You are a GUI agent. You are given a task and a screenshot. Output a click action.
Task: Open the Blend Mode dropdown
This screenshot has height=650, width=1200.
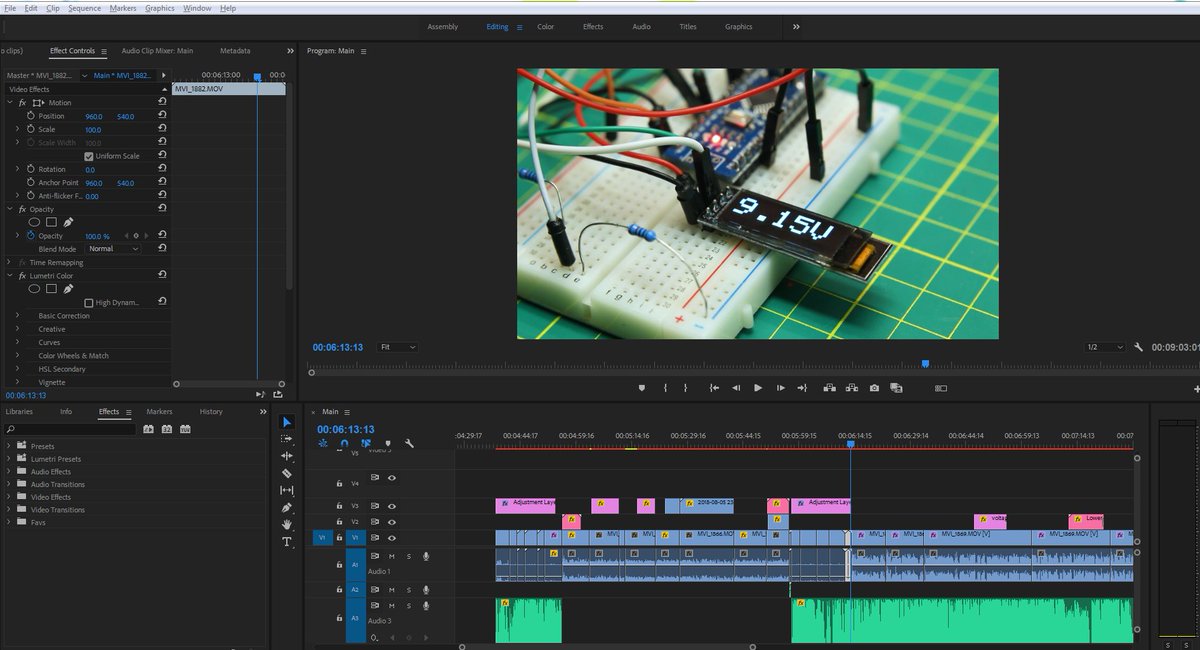(113, 248)
